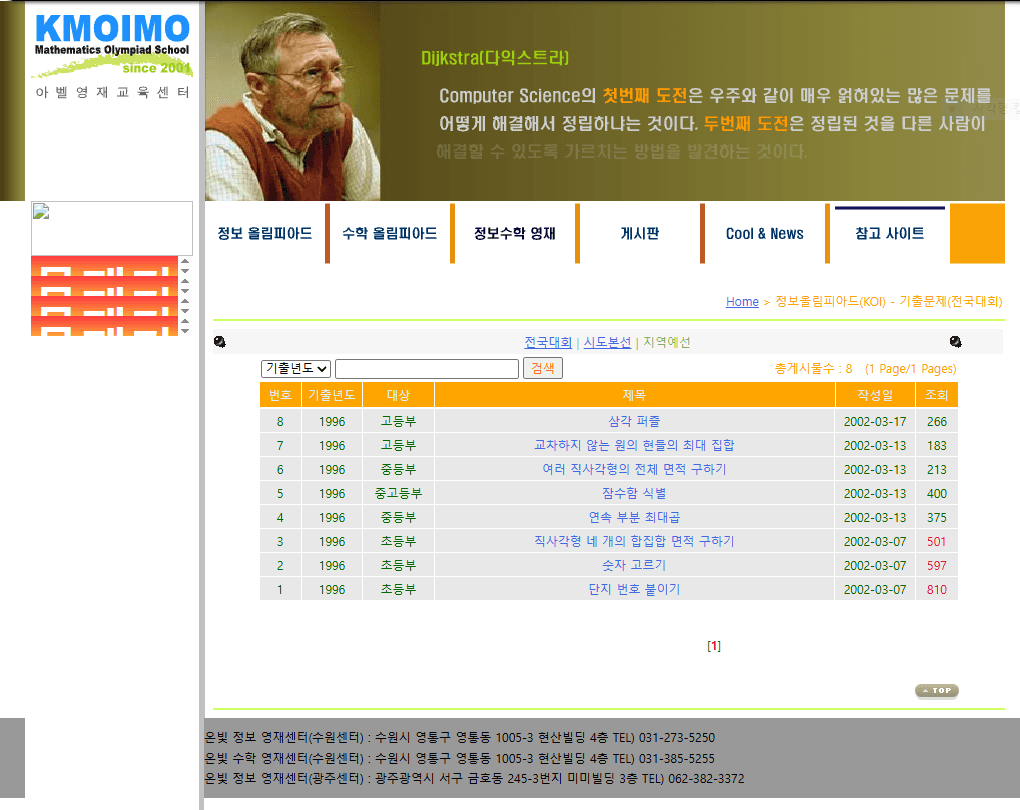Click 중고등부 cell in row 5
The image size is (1020, 810).
point(398,493)
